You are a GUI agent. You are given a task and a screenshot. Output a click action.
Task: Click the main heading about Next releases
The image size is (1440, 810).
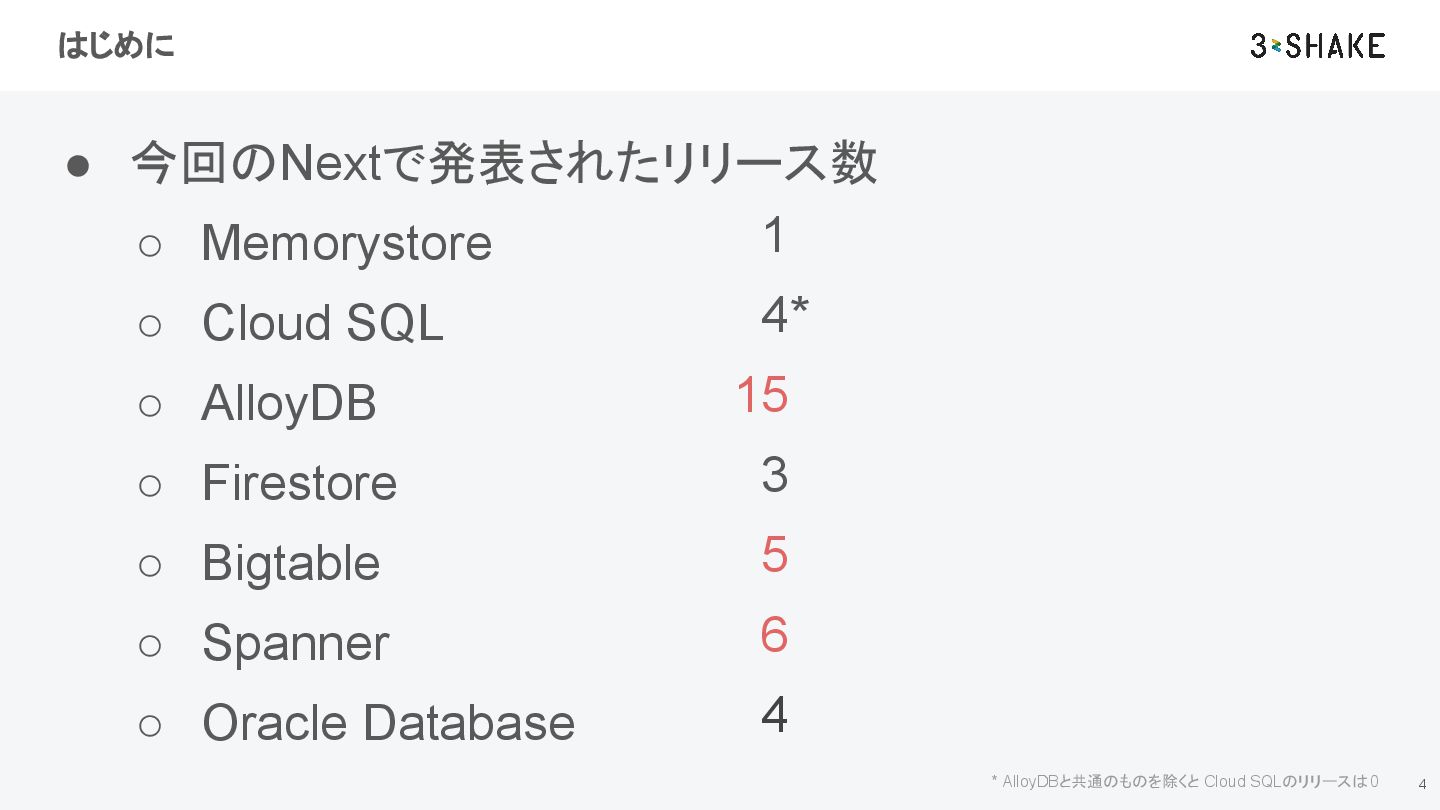click(504, 163)
